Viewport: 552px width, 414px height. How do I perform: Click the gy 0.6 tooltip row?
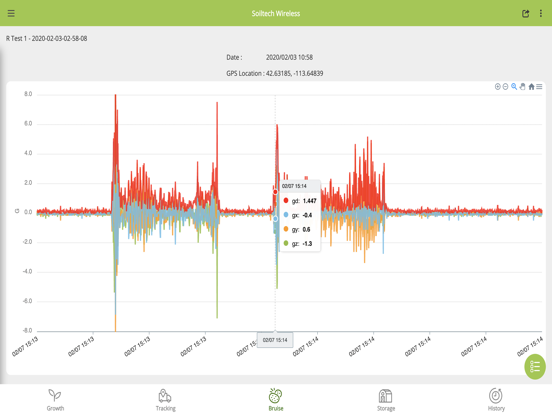(x=300, y=229)
